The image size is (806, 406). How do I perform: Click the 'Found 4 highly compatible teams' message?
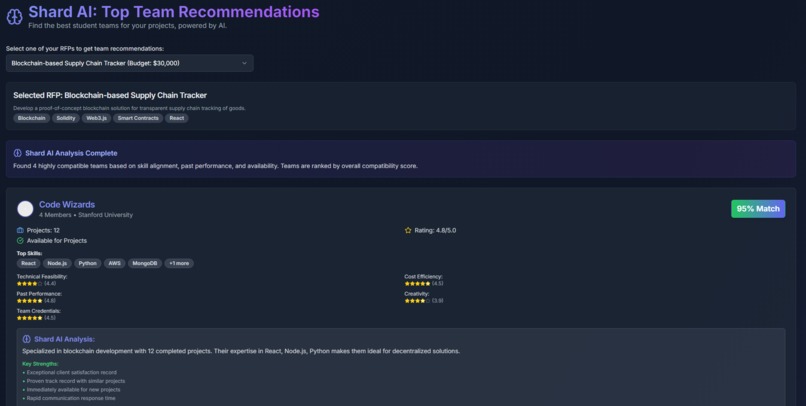pos(215,166)
